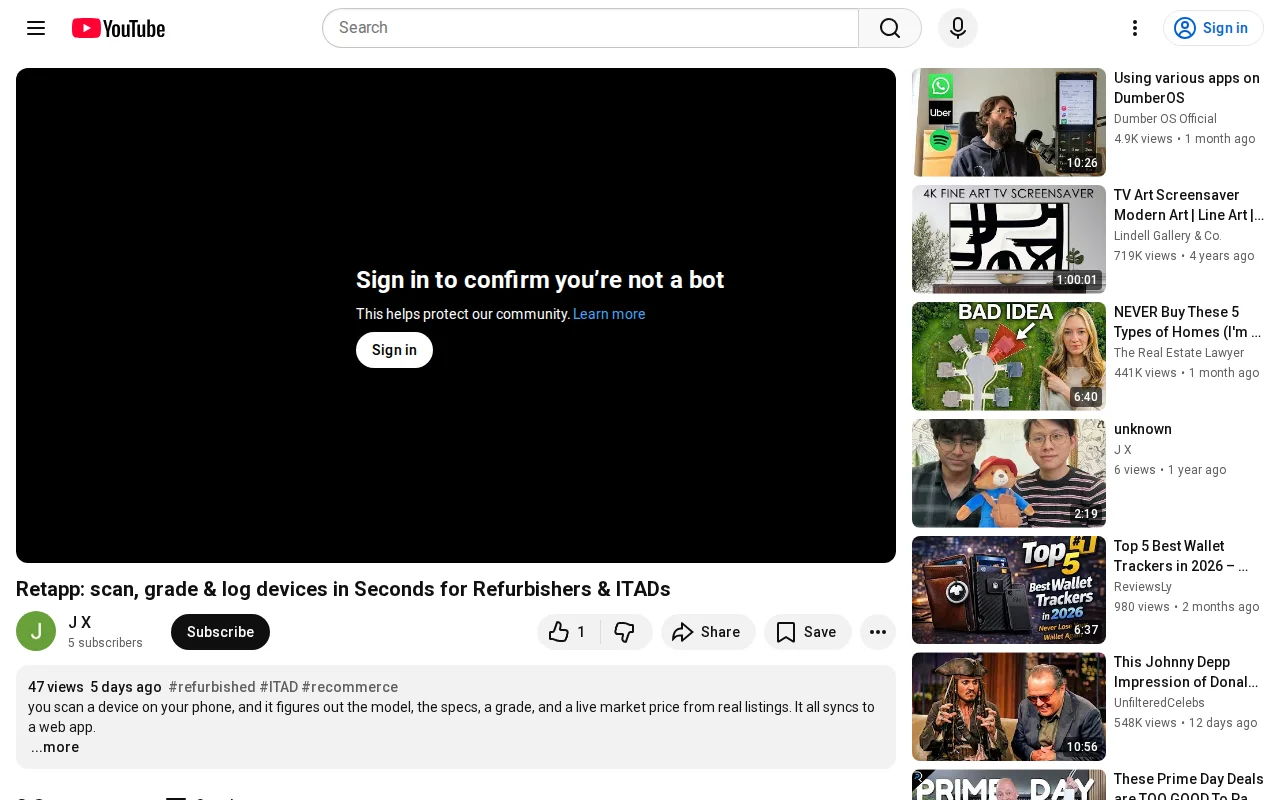Open DumberOS apps video thumbnail

point(1009,122)
